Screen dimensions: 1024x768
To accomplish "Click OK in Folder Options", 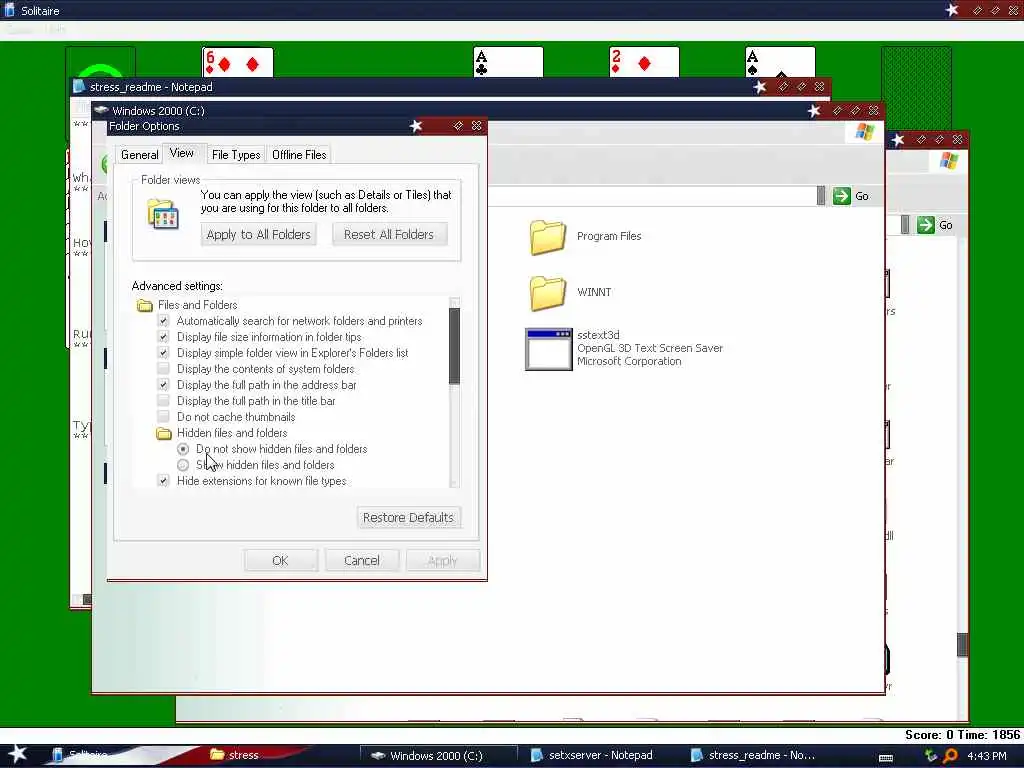I will pyautogui.click(x=280, y=560).
